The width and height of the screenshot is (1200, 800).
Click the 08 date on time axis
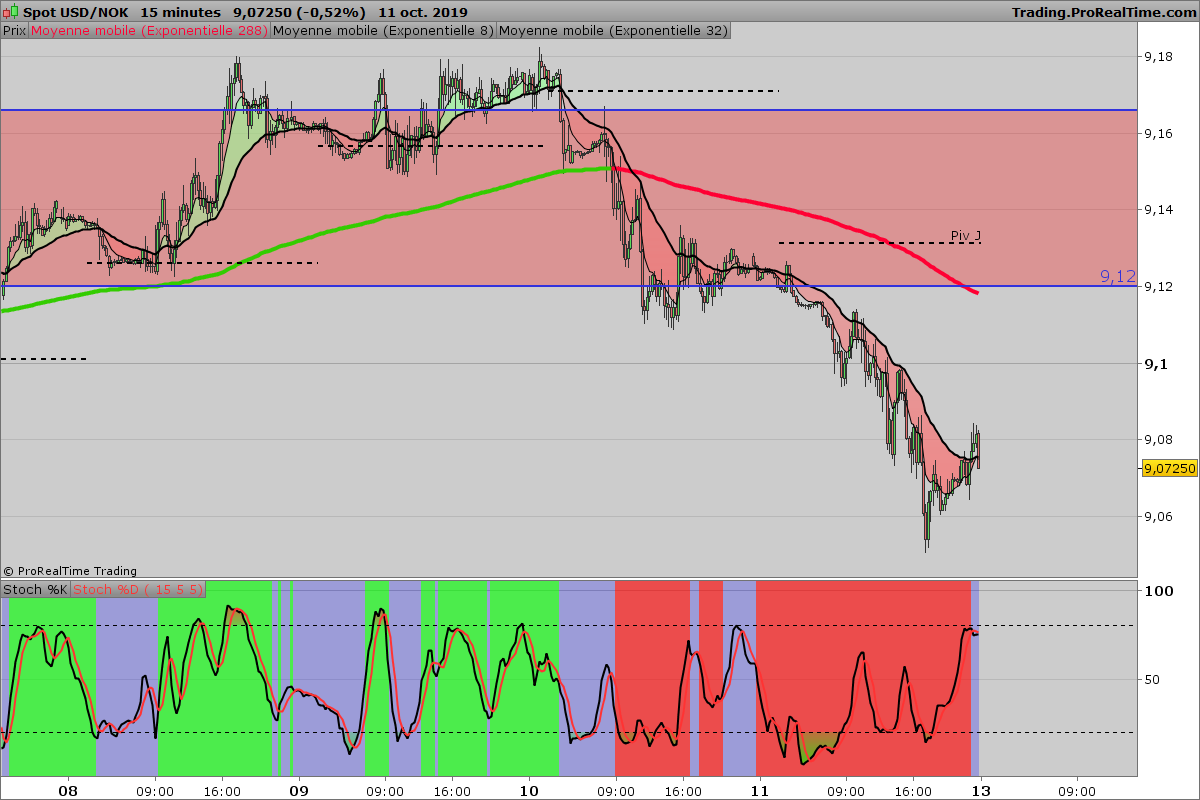pos(68,790)
